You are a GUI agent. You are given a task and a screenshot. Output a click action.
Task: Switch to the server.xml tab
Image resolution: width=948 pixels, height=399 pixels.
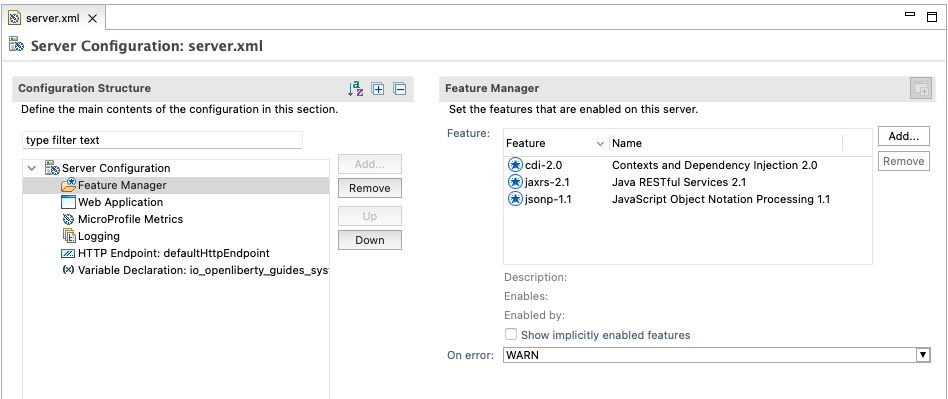pyautogui.click(x=53, y=18)
